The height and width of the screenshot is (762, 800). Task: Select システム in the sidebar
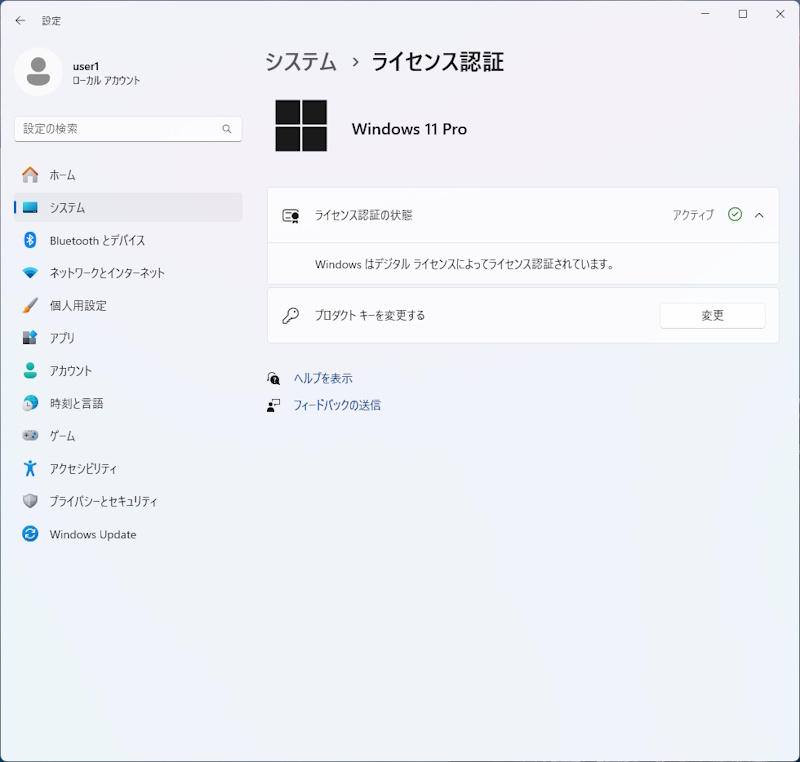128,208
